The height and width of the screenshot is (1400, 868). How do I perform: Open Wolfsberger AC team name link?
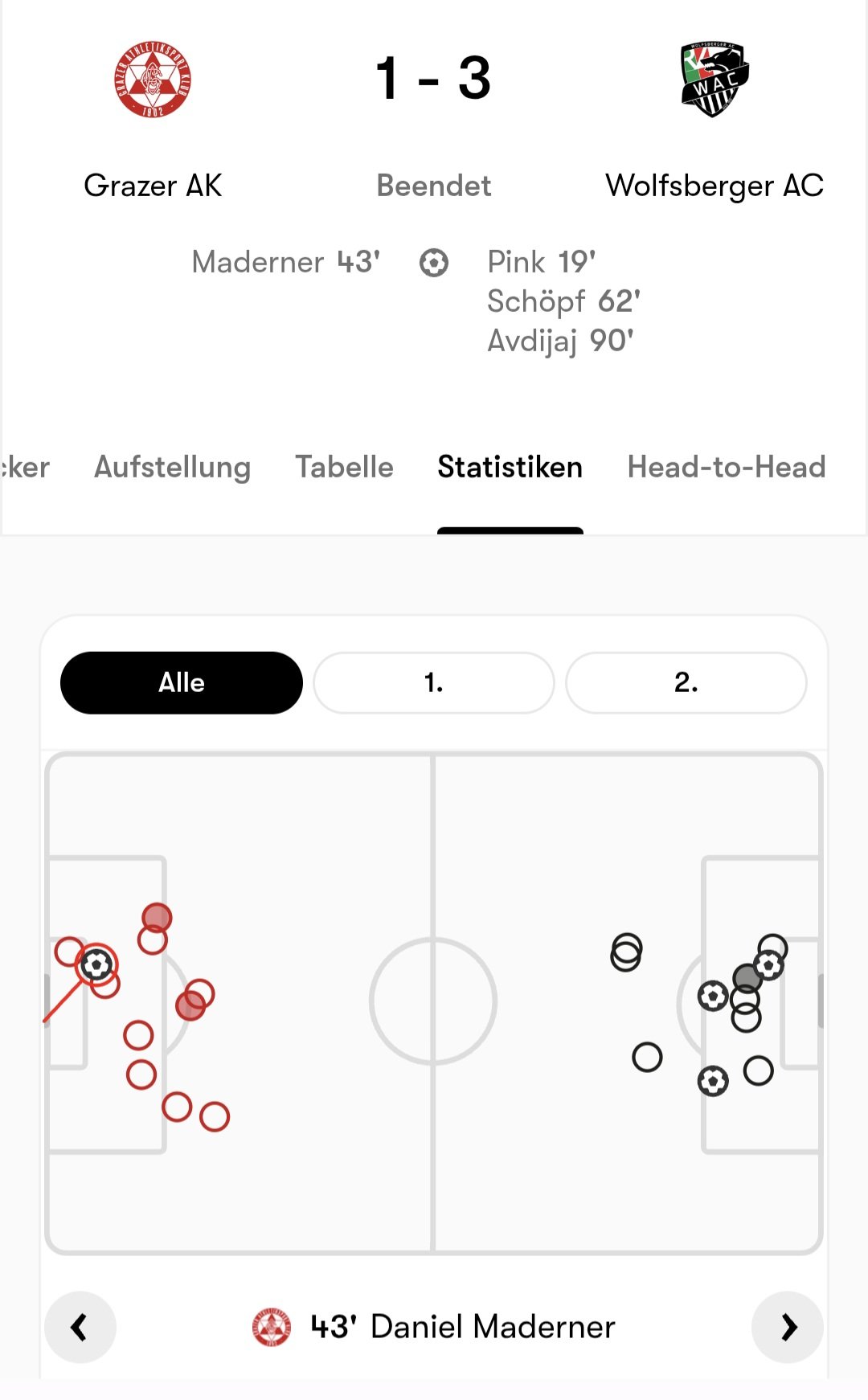click(x=714, y=186)
